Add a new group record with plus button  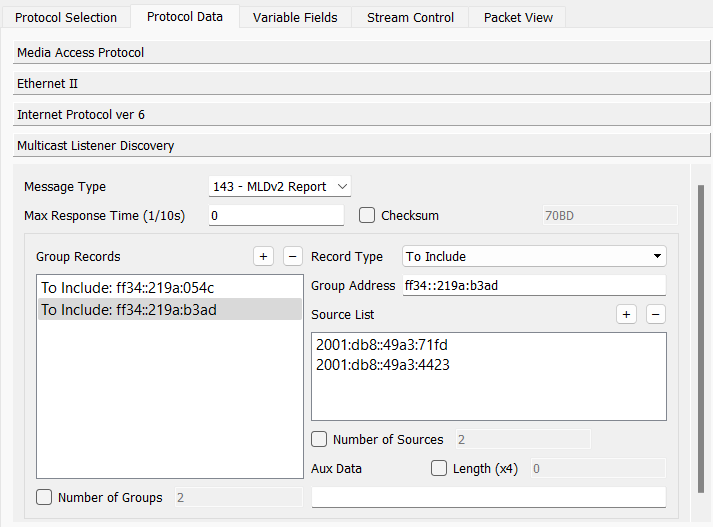263,257
